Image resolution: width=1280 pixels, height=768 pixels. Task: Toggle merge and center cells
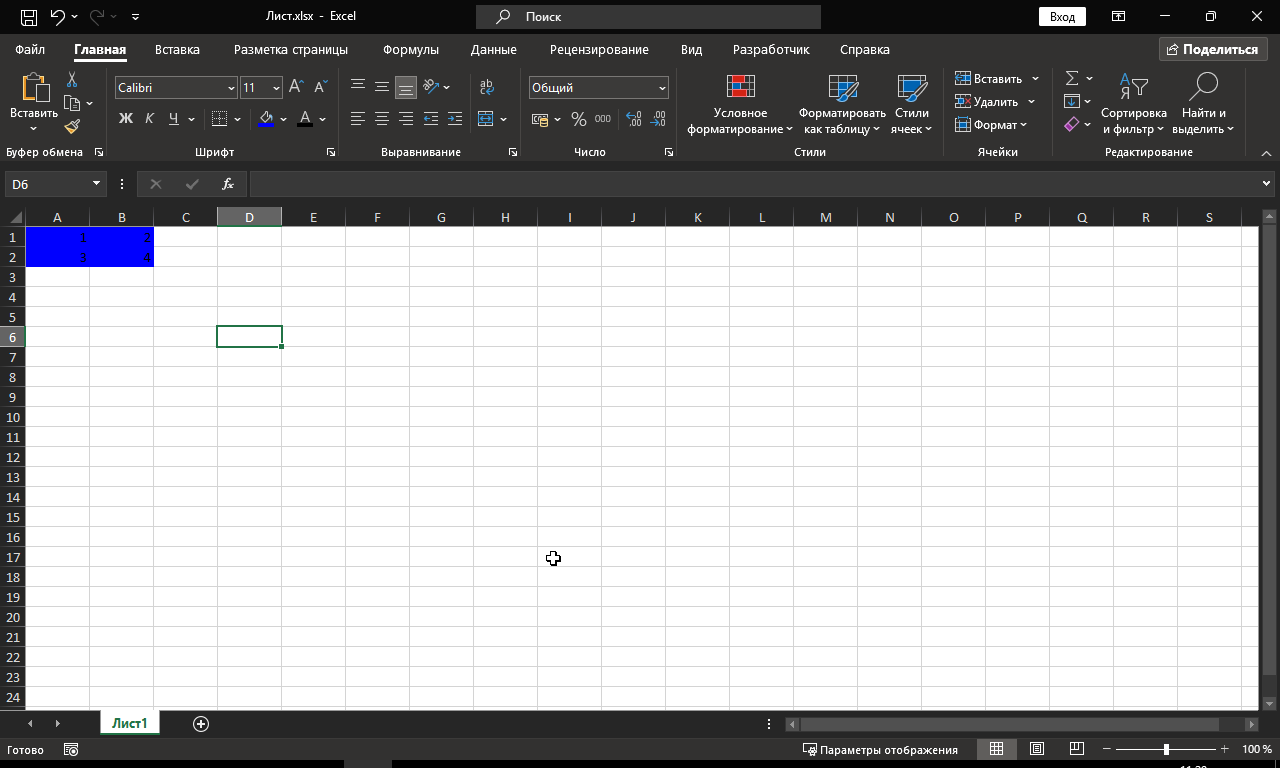coord(486,118)
